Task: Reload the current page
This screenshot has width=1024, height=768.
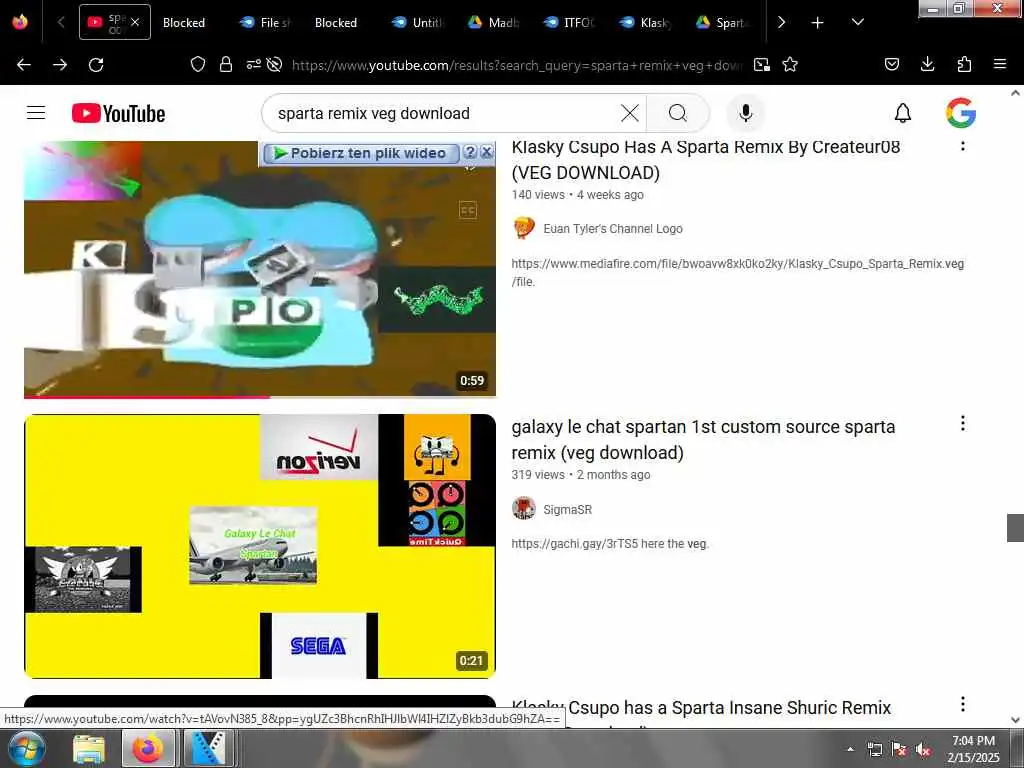Action: click(x=96, y=64)
